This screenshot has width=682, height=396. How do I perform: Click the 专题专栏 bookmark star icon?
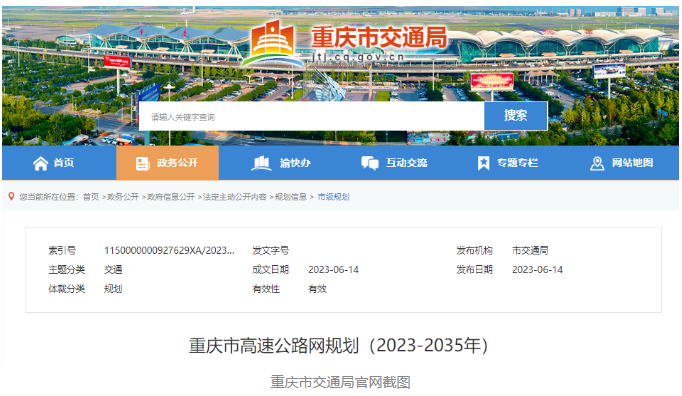[x=483, y=163]
